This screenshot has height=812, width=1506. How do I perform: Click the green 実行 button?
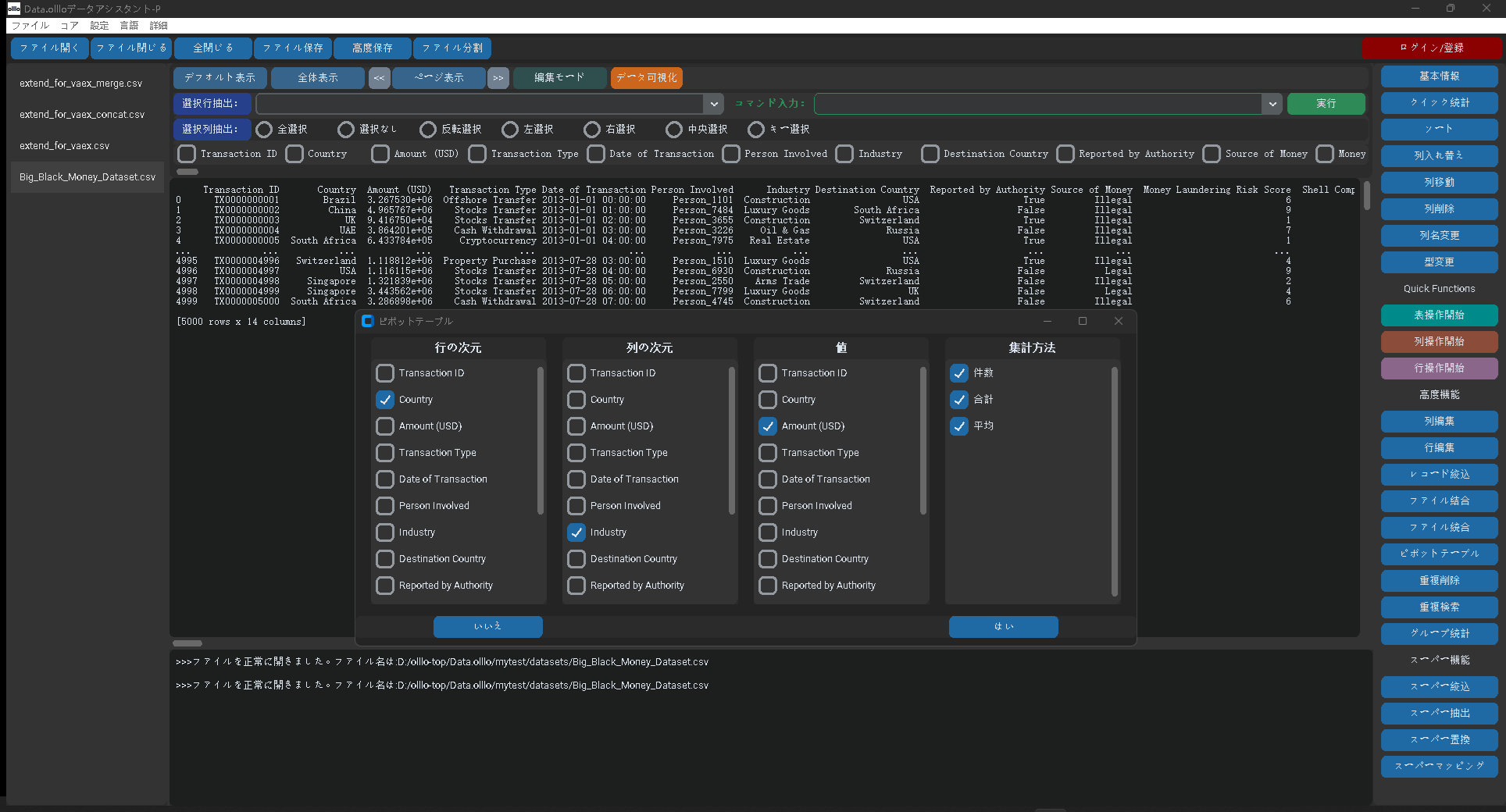coord(1326,104)
